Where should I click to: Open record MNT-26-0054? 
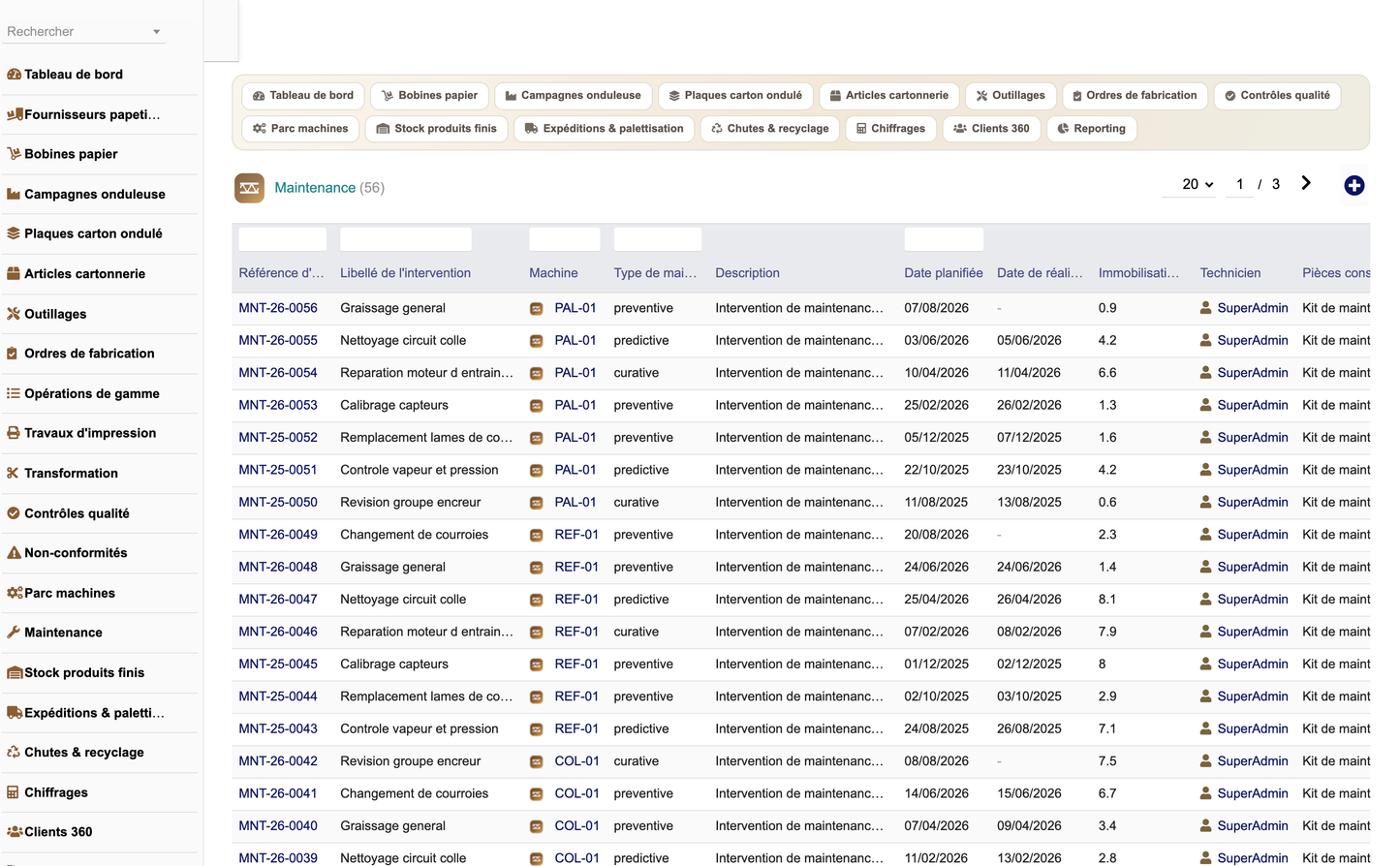click(x=278, y=373)
